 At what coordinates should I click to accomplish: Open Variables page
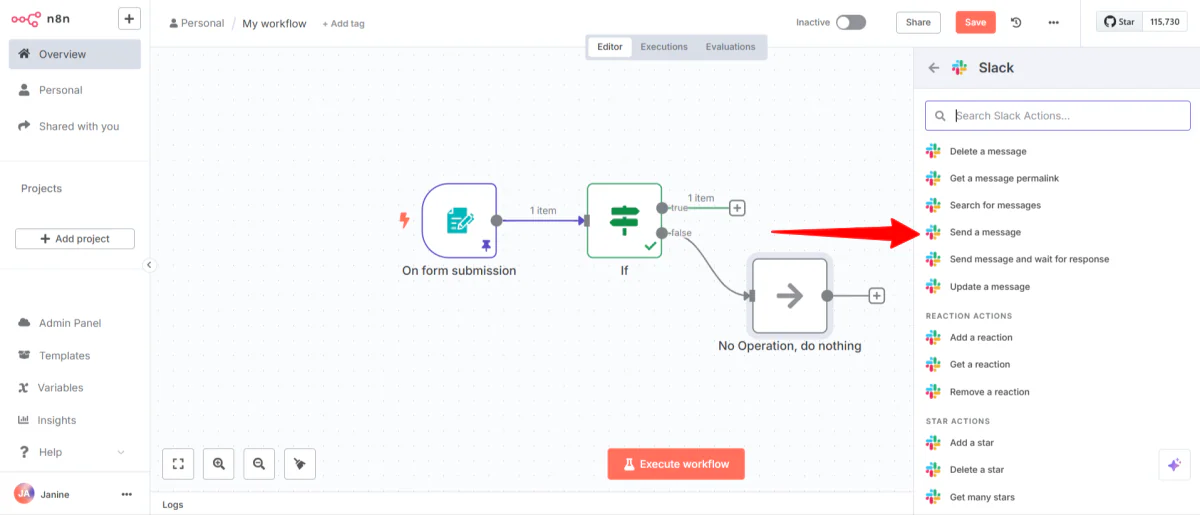point(75,387)
